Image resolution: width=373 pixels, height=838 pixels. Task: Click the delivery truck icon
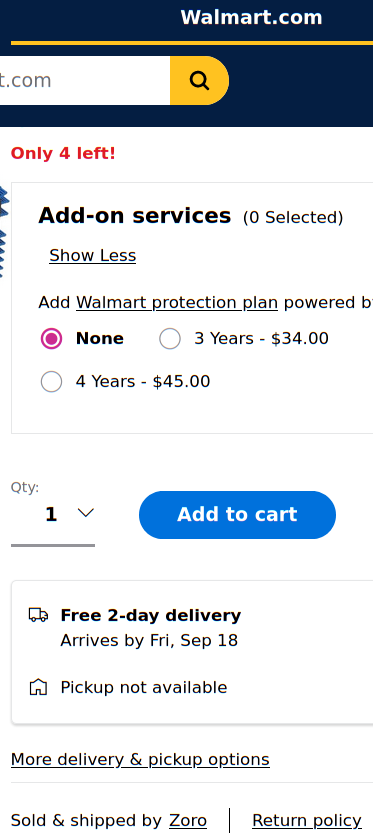[38, 615]
